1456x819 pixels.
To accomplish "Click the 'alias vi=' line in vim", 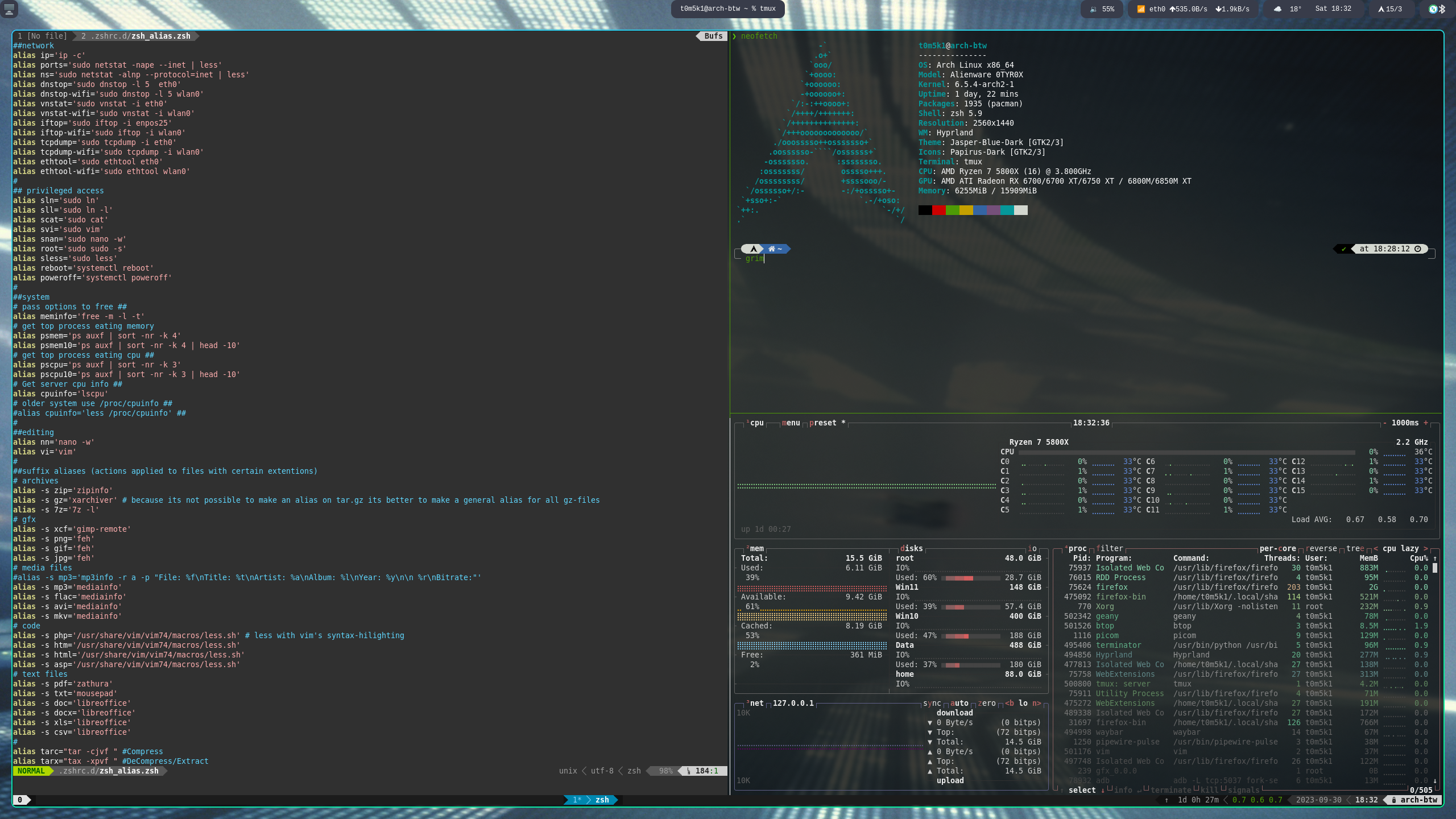I will pos(44,452).
